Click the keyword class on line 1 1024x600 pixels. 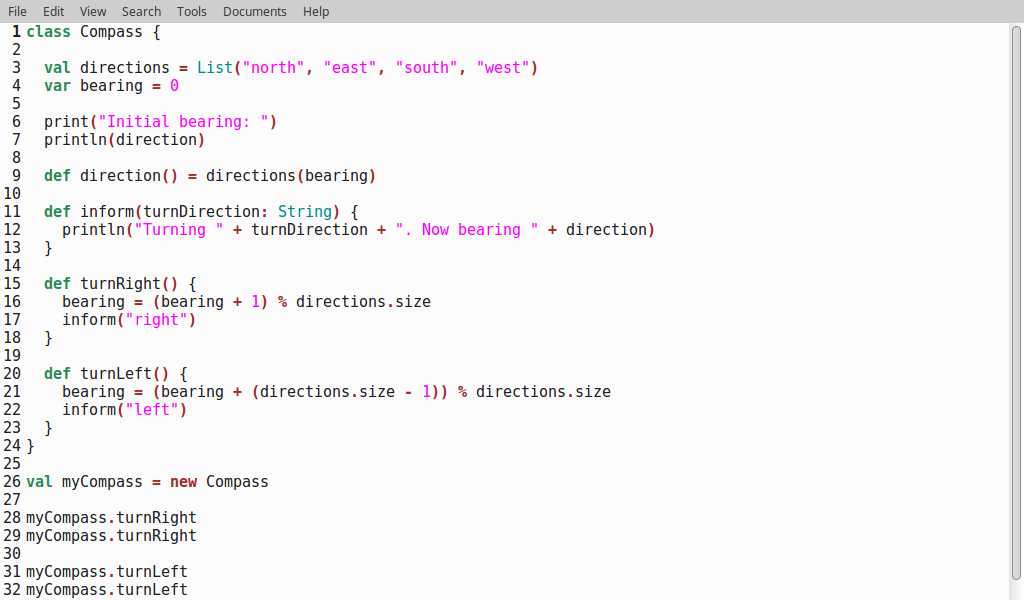point(47,32)
